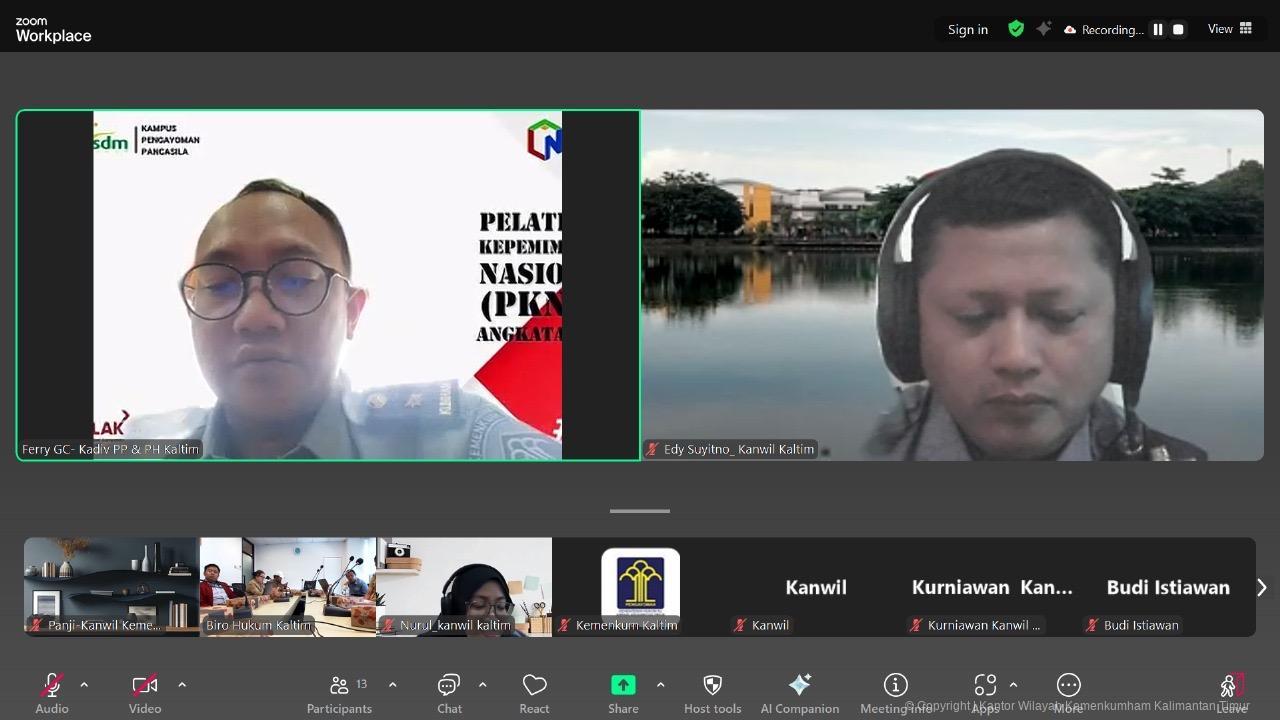Open the More options ellipsis icon

pyautogui.click(x=1068, y=685)
